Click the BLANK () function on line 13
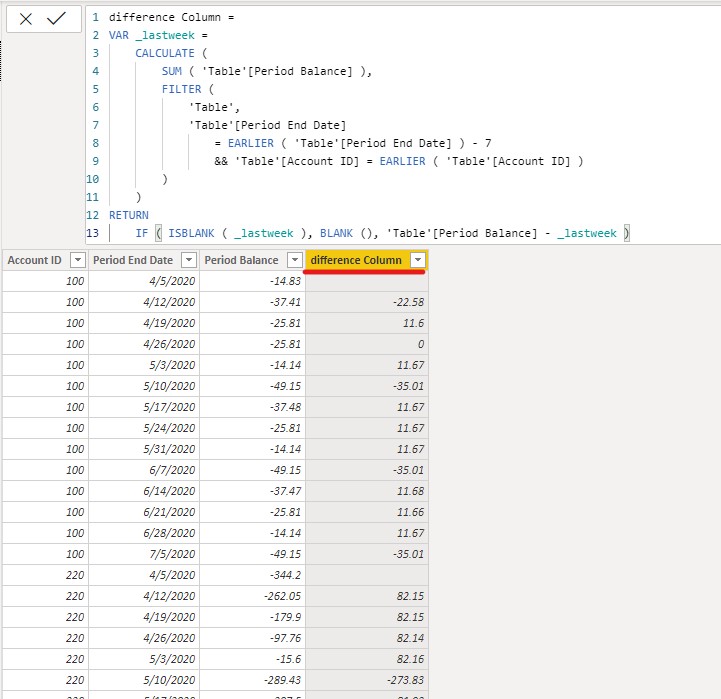This screenshot has height=699, width=721. [348, 233]
